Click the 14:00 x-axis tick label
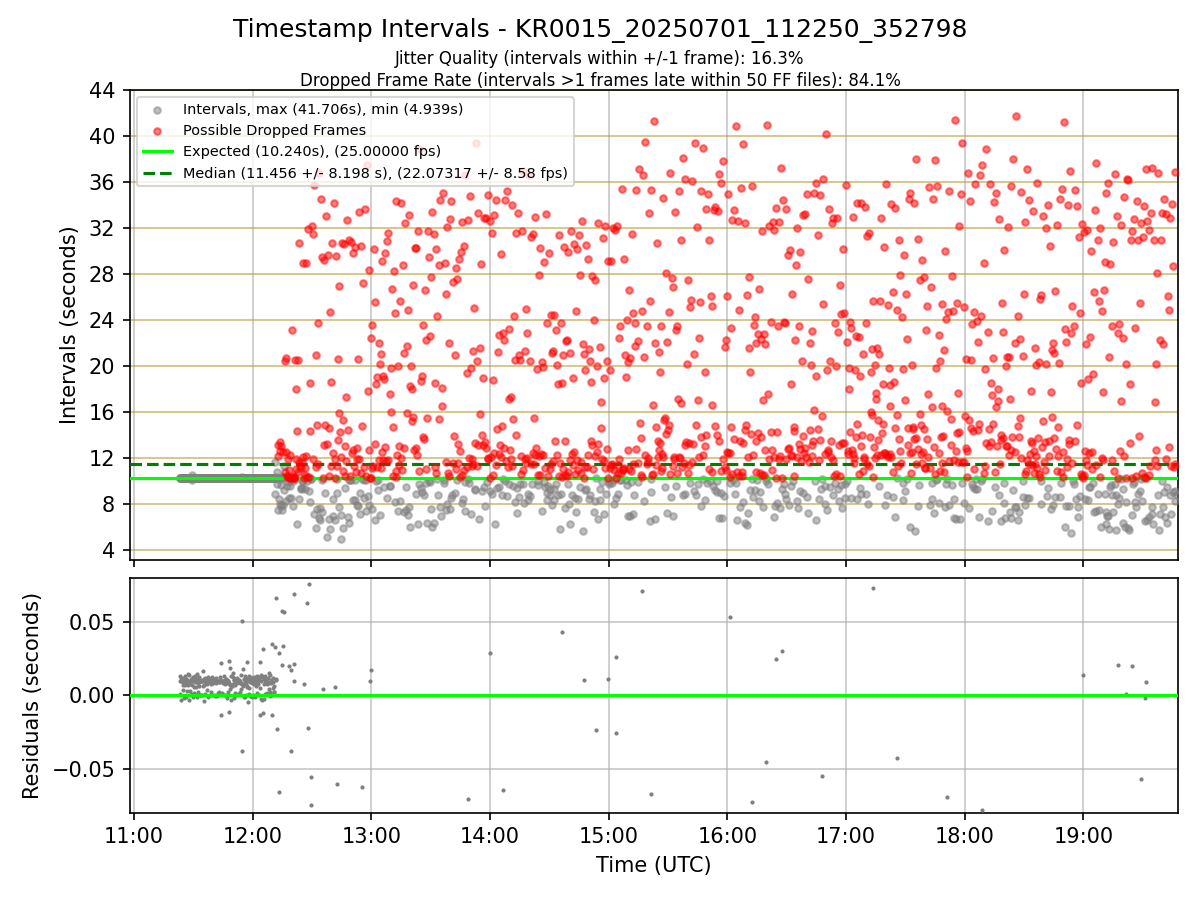This screenshot has width=1200, height=900. tap(489, 835)
